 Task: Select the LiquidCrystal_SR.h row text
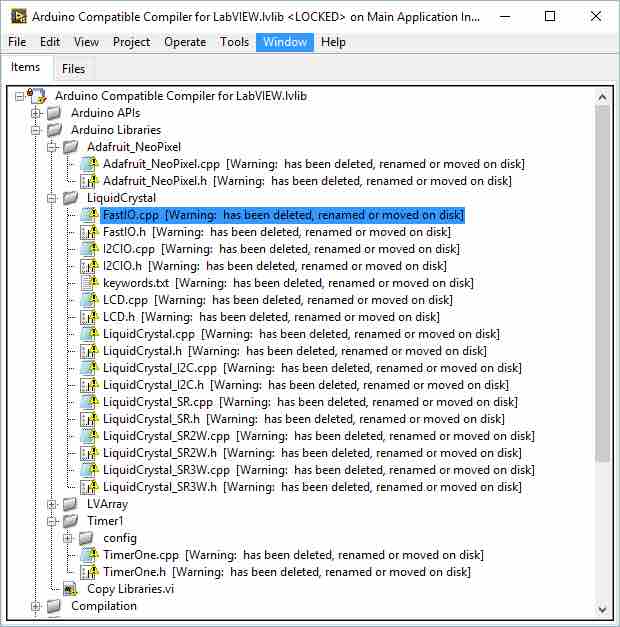pos(304,419)
